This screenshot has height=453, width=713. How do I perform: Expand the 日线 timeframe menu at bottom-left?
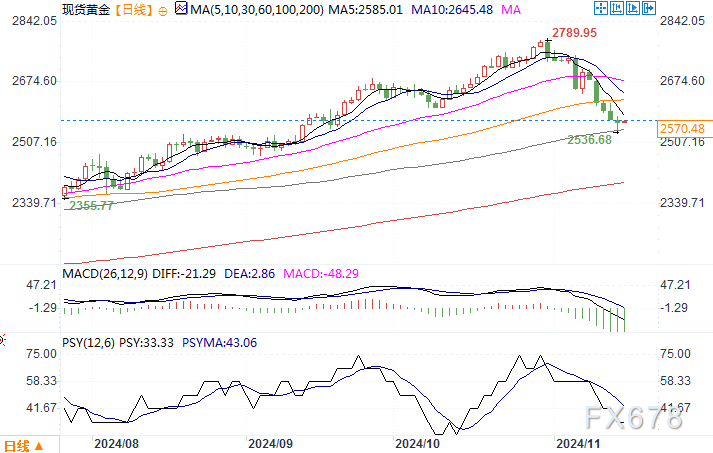point(16,445)
